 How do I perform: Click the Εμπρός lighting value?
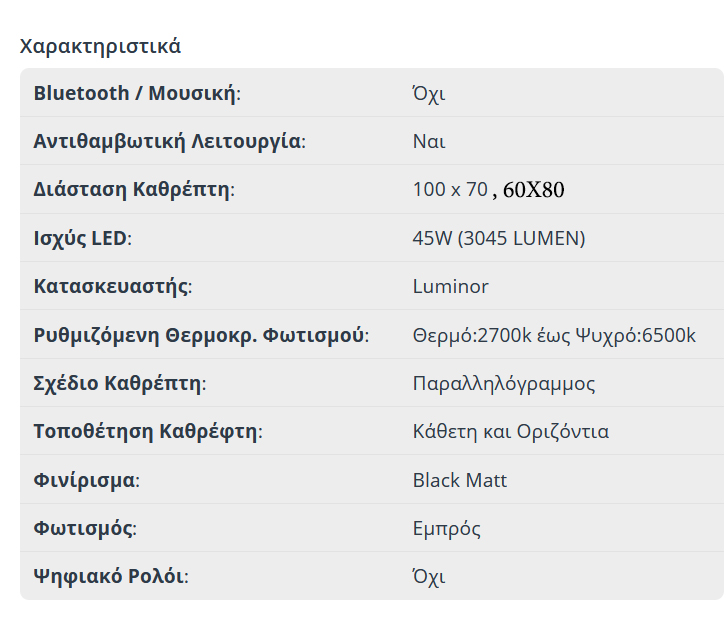pyautogui.click(x=447, y=528)
